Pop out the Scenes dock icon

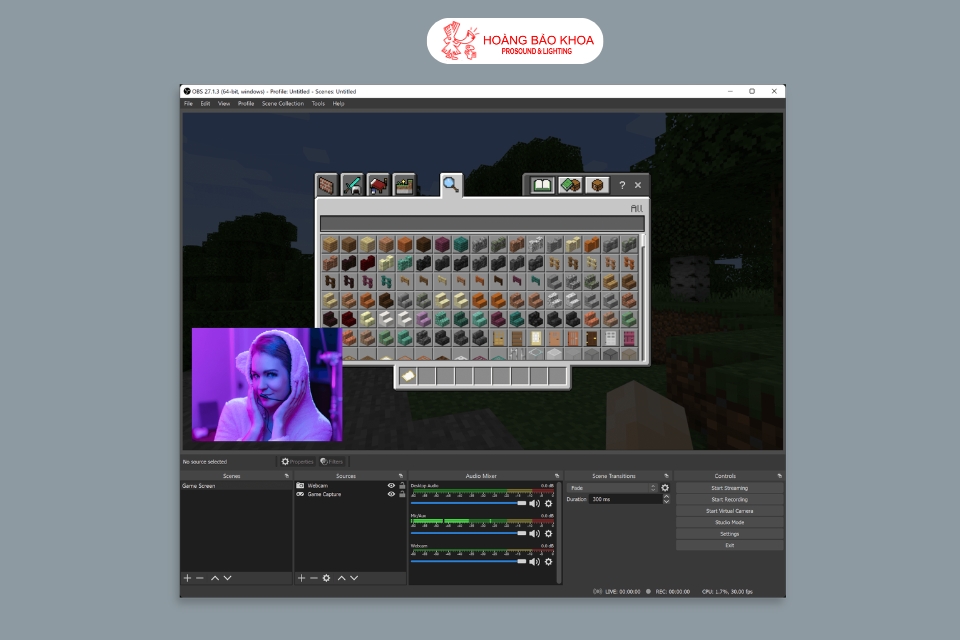[x=287, y=476]
